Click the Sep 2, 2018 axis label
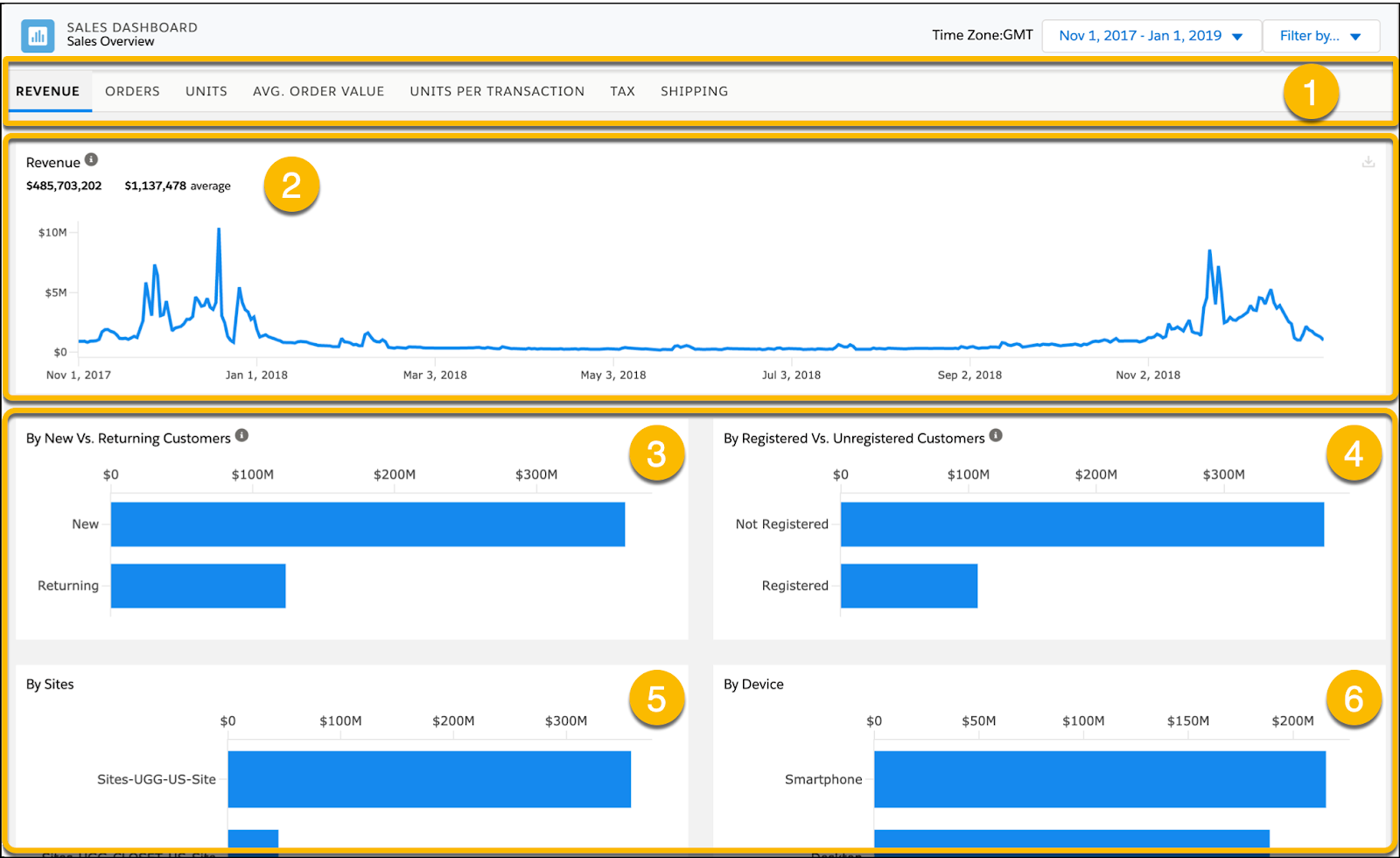The height and width of the screenshot is (858, 1400). click(x=969, y=375)
